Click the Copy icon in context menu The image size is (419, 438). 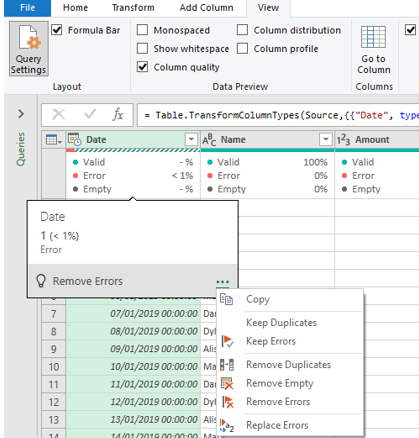click(227, 299)
